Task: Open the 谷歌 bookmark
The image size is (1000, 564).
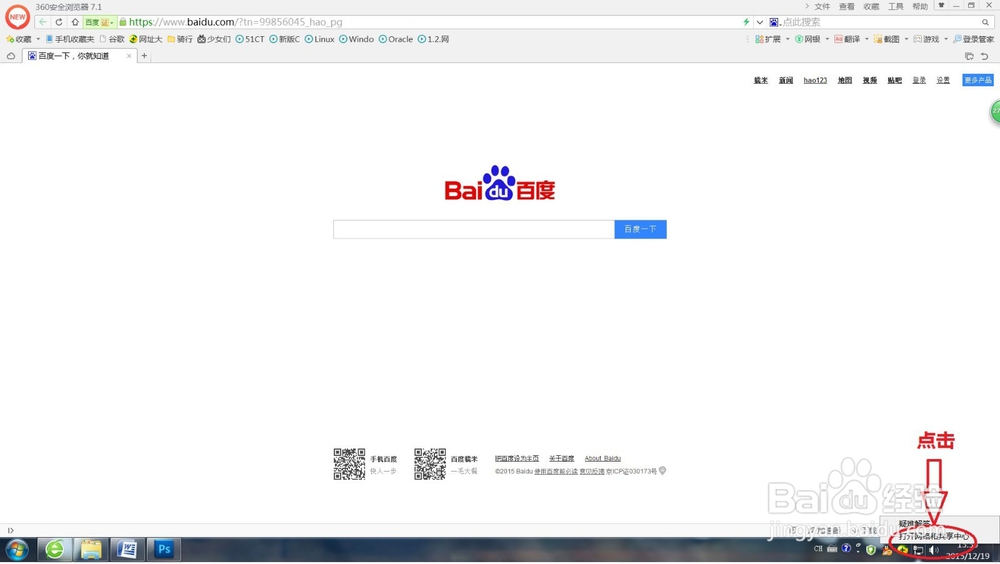Action: [112, 39]
